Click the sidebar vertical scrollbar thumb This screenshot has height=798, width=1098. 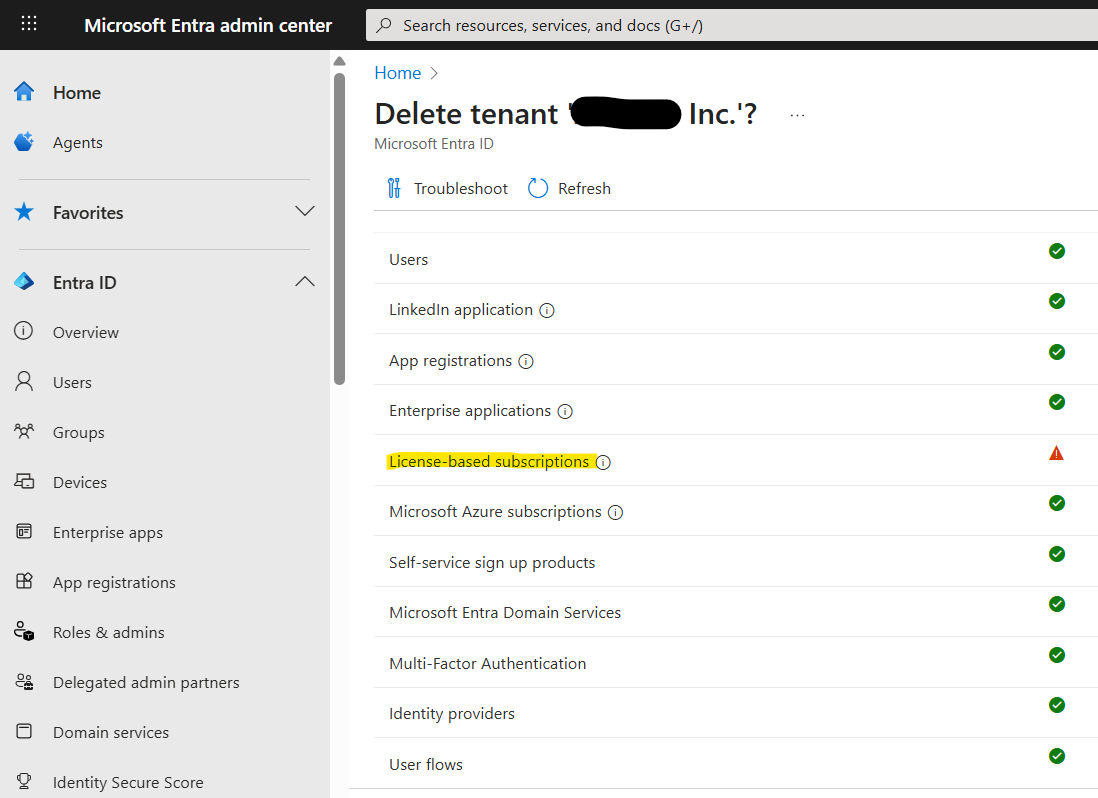(340, 229)
